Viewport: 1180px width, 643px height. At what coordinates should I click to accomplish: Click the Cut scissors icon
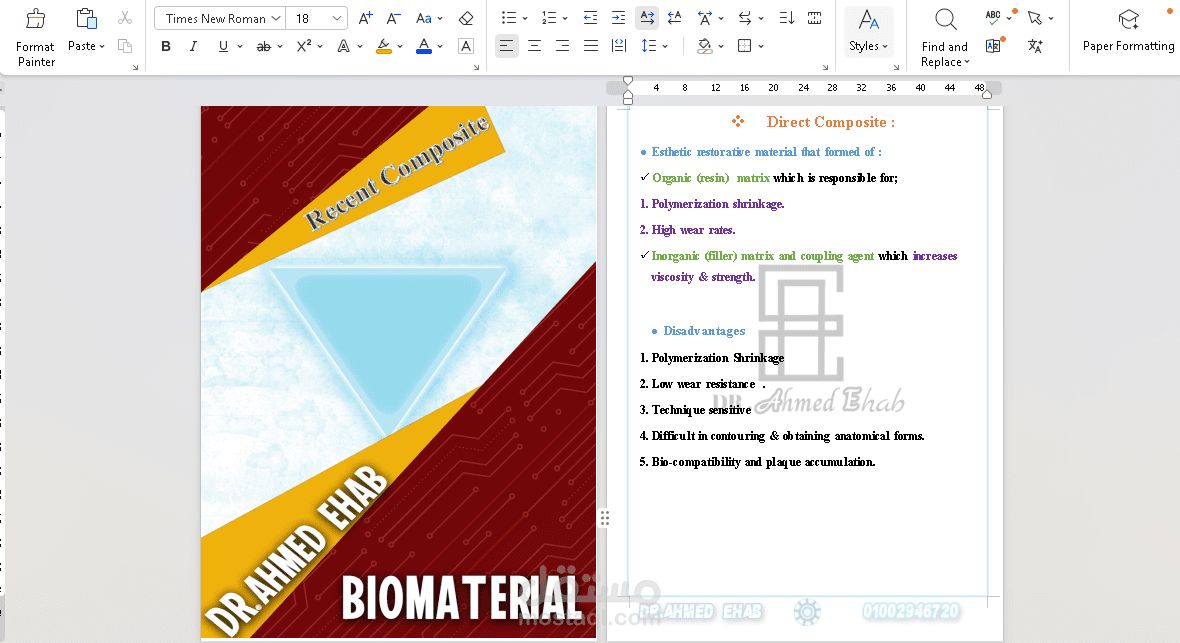(x=125, y=18)
